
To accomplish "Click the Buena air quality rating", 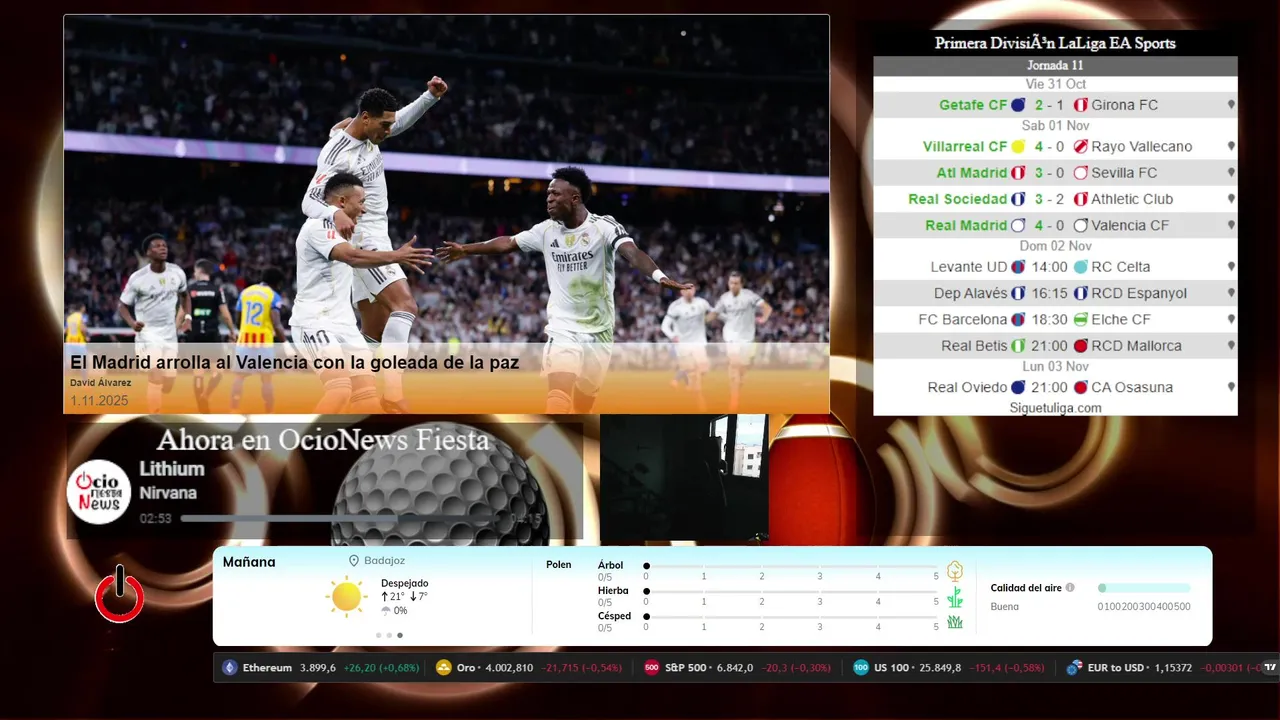I will point(1005,607).
